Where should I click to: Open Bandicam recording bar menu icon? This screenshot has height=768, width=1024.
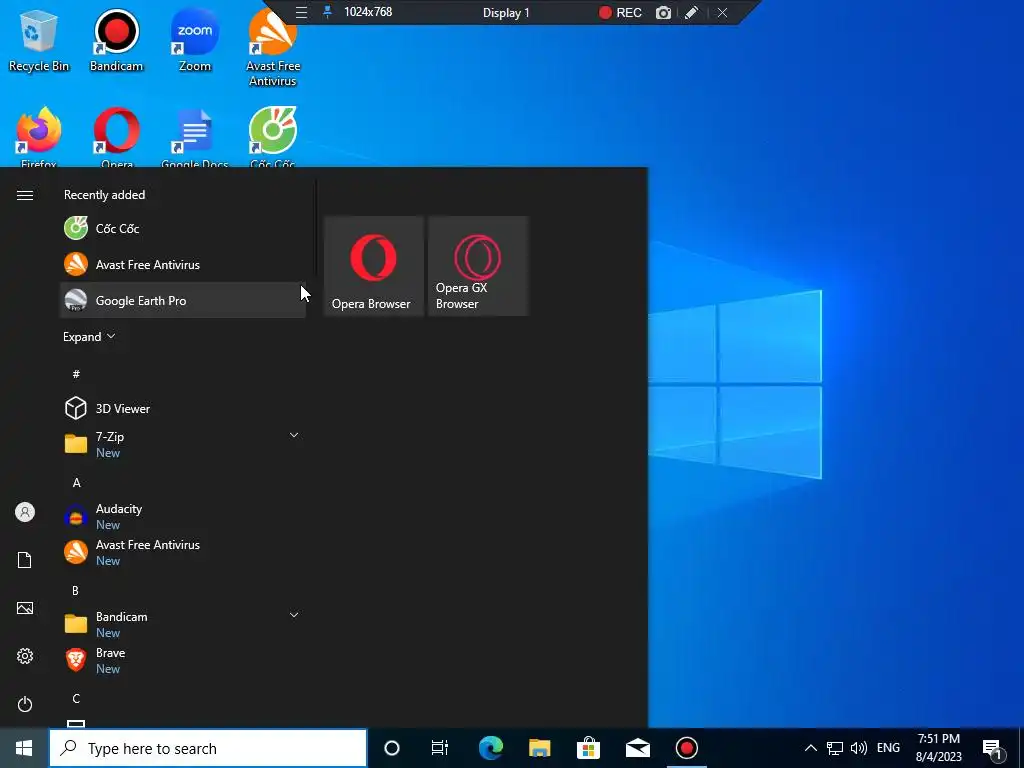(301, 12)
